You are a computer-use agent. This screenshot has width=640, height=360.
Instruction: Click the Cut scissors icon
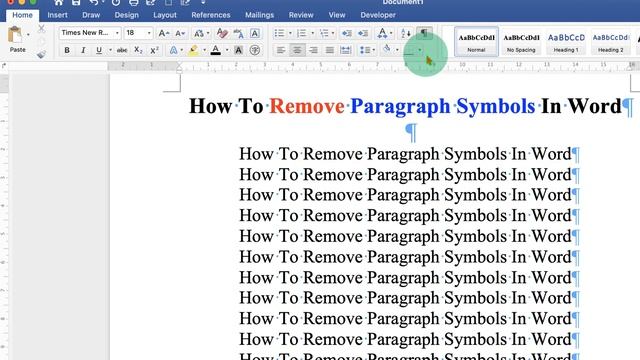pos(41,29)
